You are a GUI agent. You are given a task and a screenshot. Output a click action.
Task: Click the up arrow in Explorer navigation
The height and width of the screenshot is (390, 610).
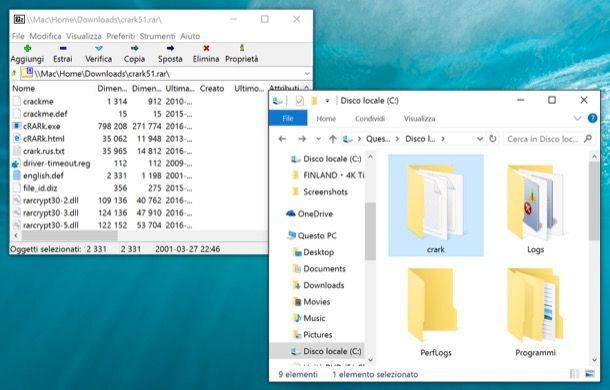332,139
